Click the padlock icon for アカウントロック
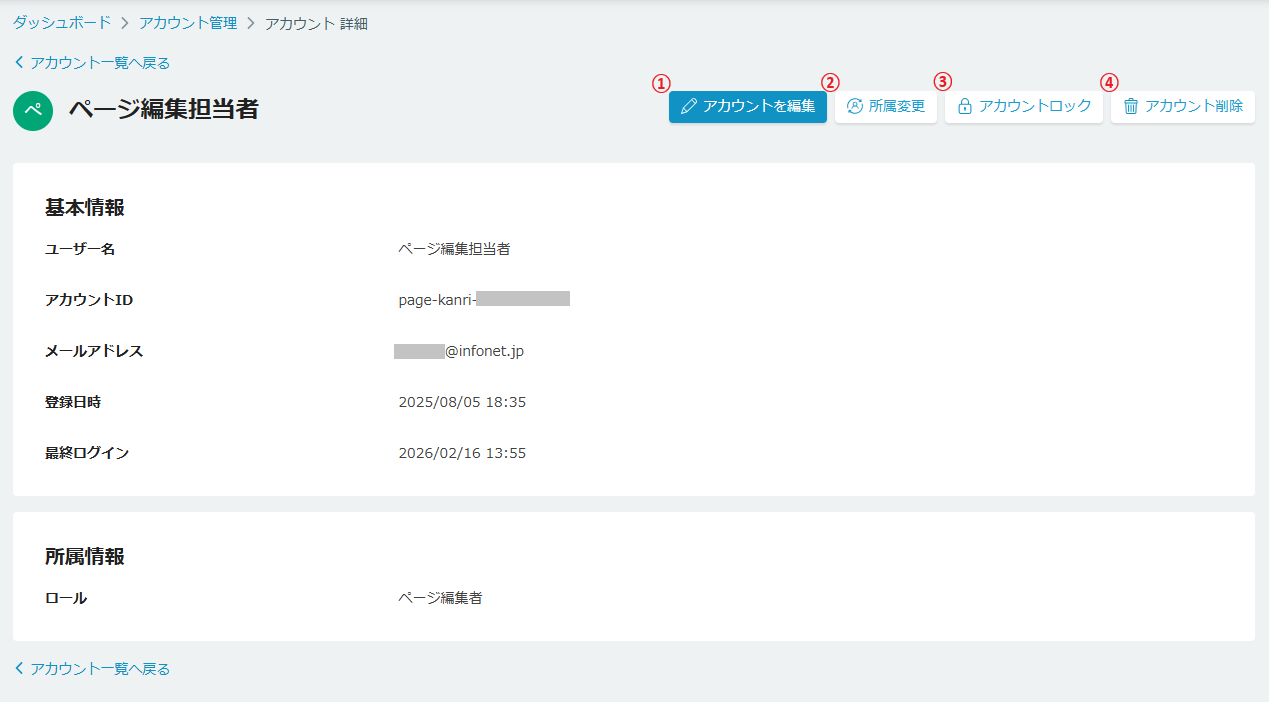 965,106
